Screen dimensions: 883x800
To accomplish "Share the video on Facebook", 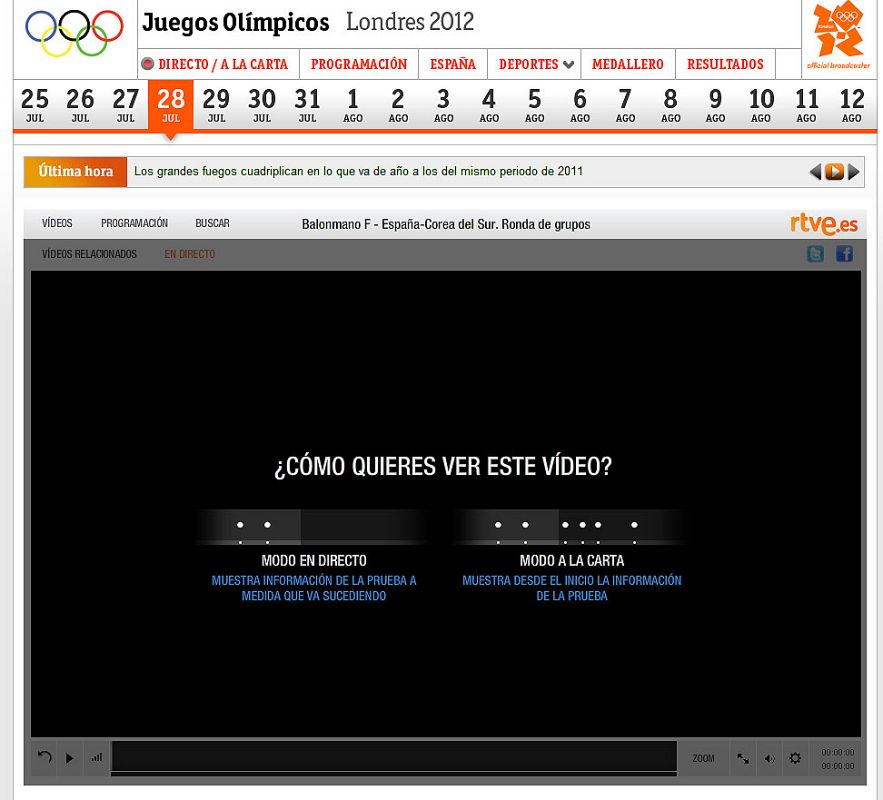I will pyautogui.click(x=844, y=254).
